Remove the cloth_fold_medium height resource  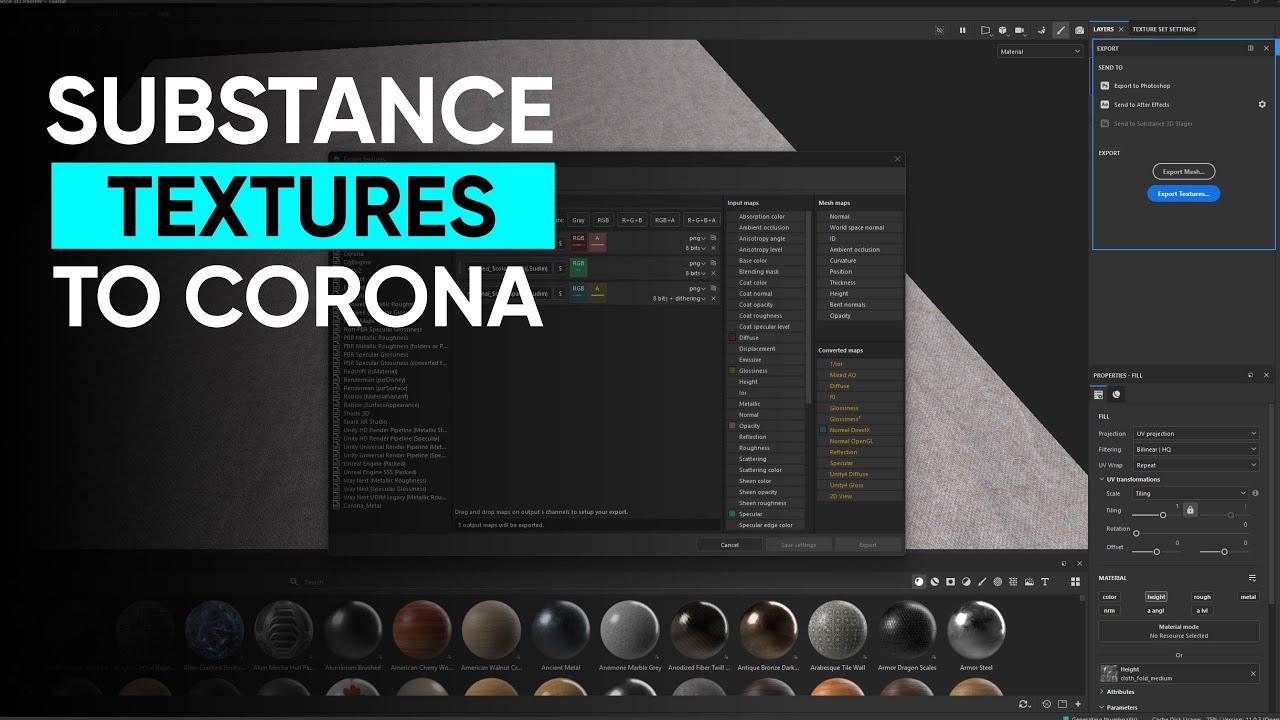(1253, 674)
